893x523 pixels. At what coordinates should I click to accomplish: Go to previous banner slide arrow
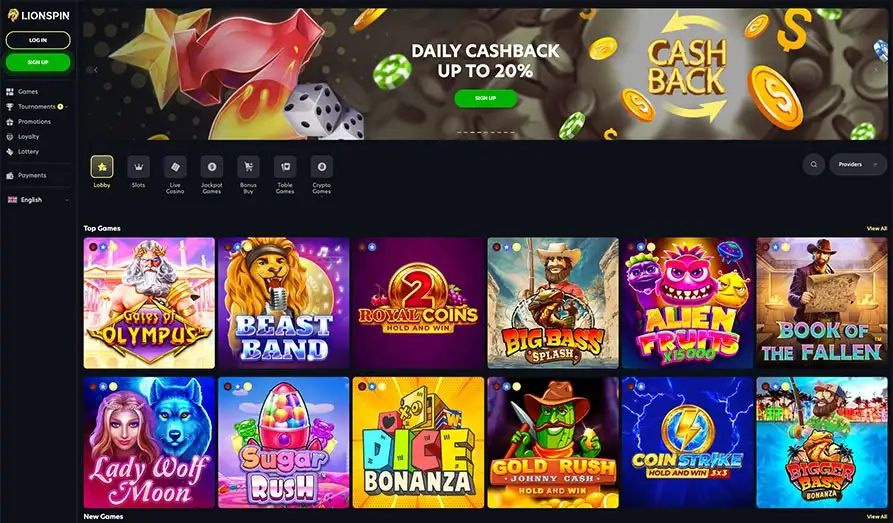[96, 70]
